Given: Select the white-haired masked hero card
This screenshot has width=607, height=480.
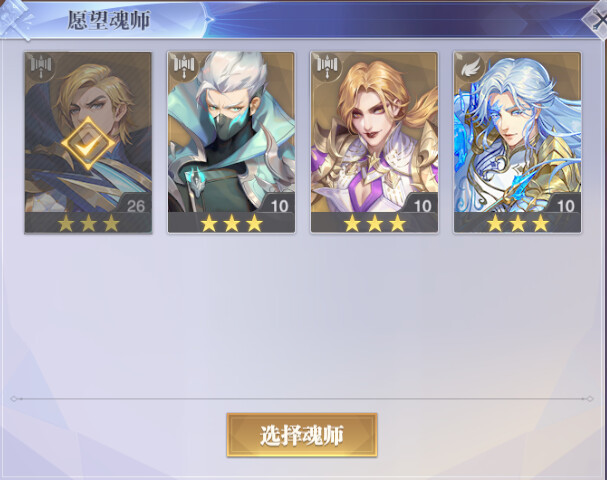Looking at the screenshot, I should tap(231, 143).
